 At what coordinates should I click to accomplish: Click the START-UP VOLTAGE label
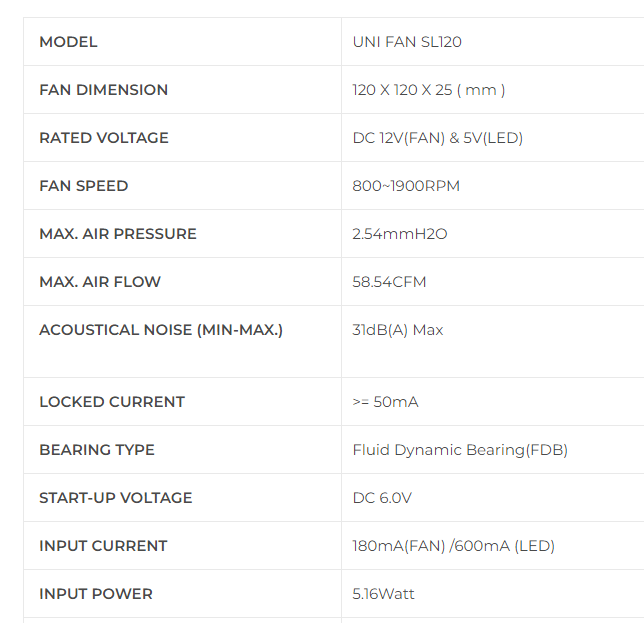[x=115, y=498]
